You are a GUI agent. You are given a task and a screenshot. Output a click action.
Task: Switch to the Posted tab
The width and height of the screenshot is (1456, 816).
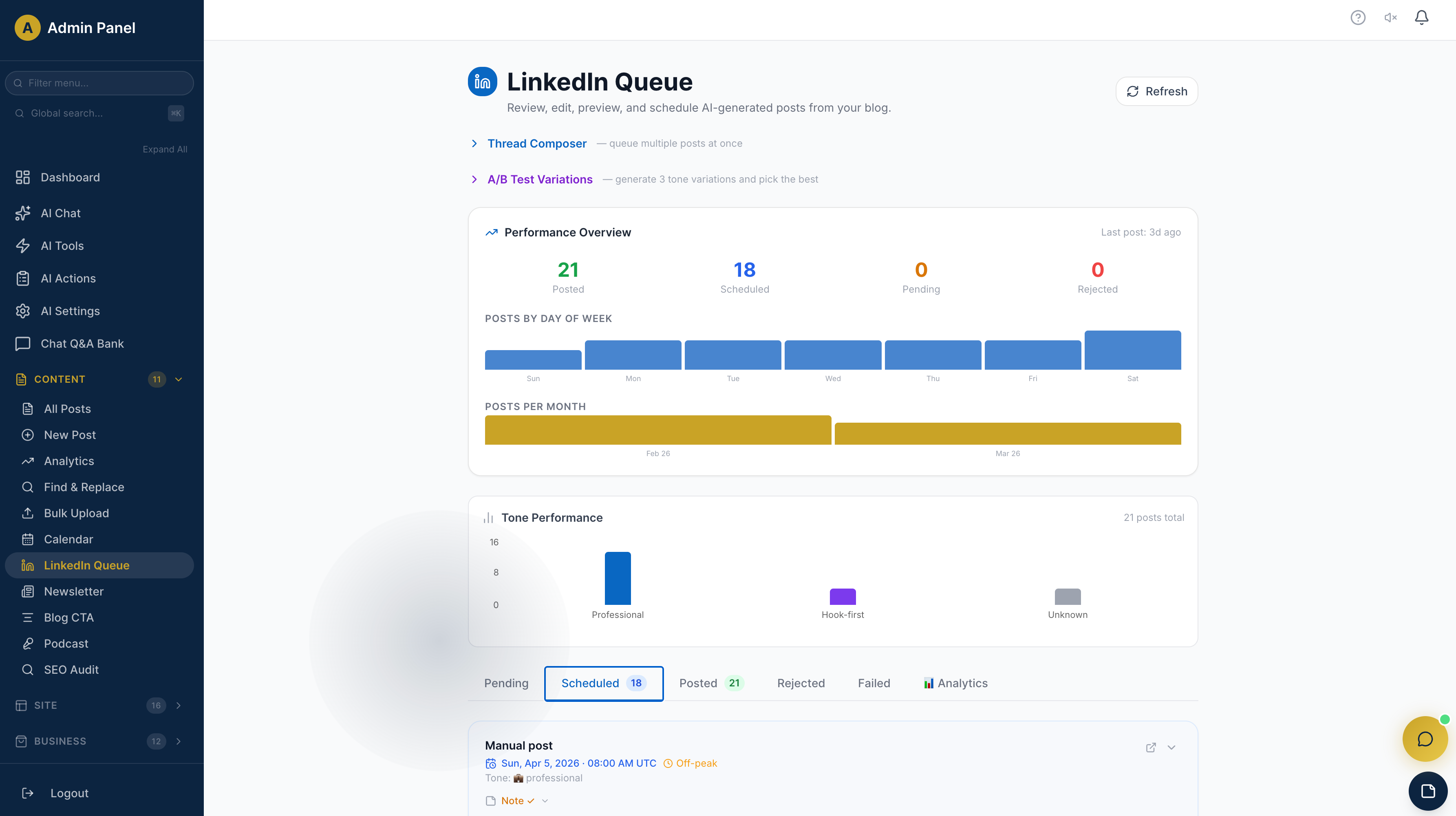[x=699, y=683]
